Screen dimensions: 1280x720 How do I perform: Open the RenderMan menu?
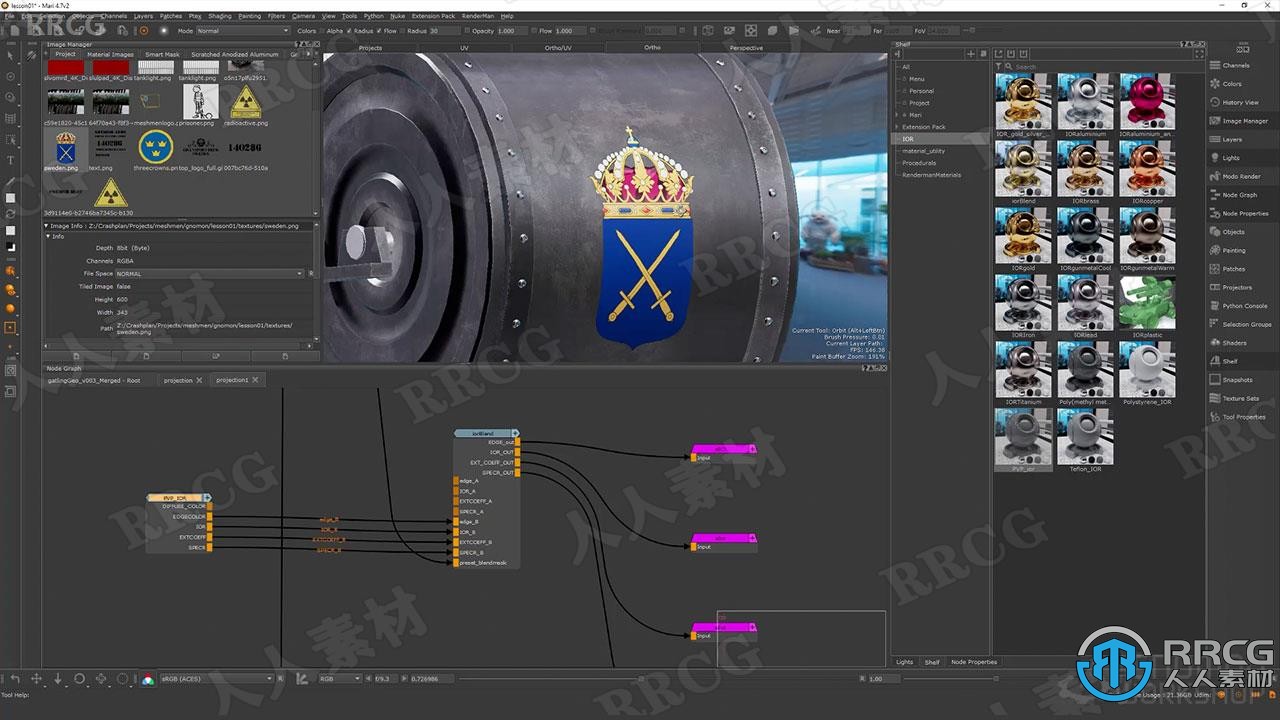pos(478,16)
